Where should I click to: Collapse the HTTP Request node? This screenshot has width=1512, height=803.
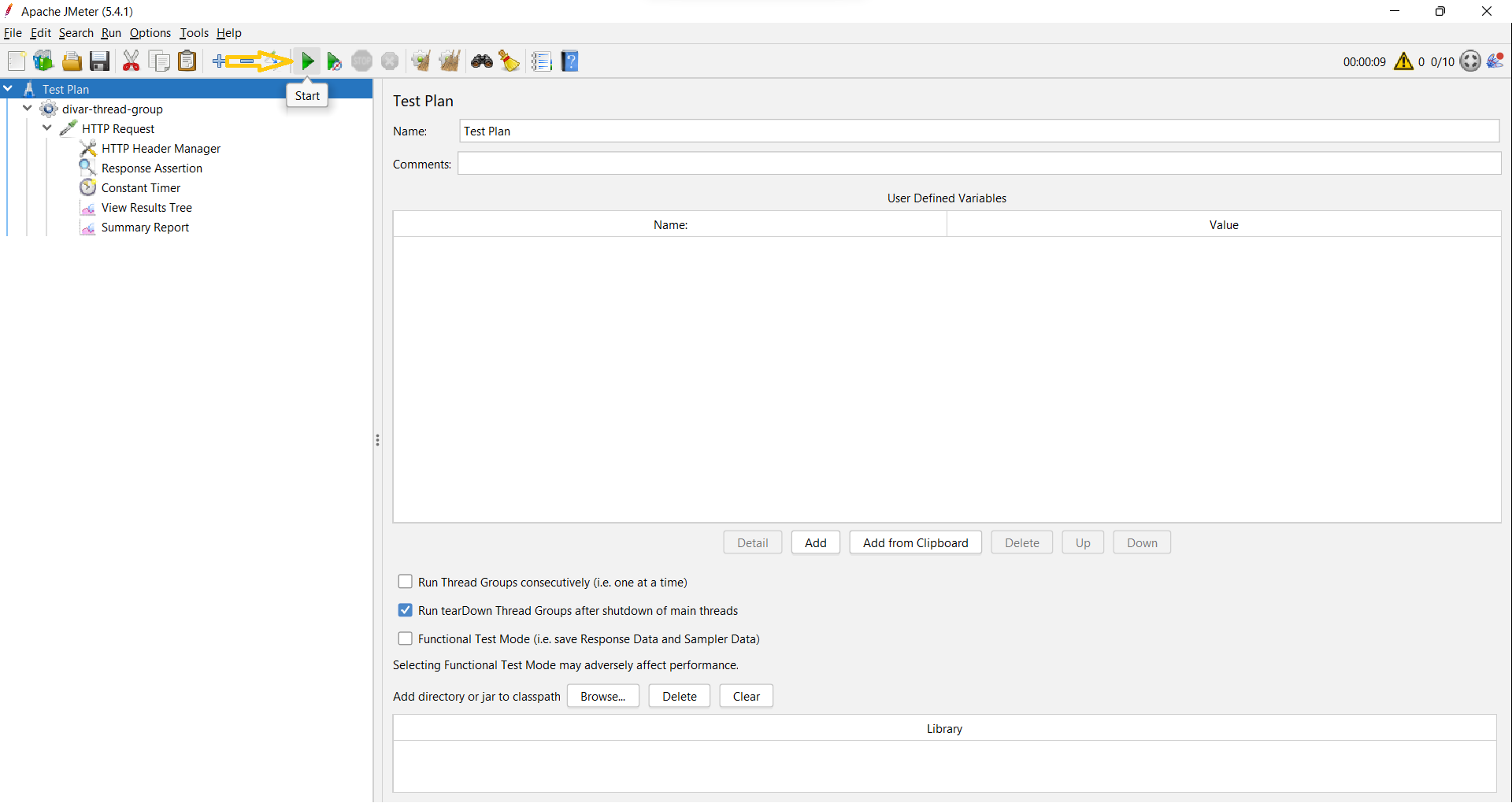click(x=47, y=128)
